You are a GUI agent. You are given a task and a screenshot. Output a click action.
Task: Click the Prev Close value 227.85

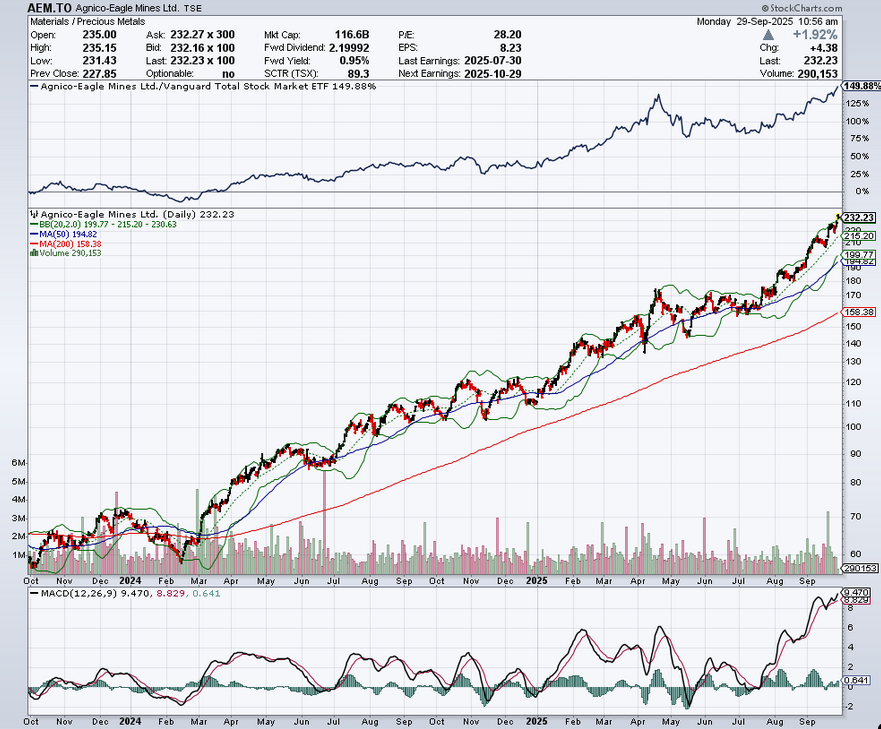(99, 74)
